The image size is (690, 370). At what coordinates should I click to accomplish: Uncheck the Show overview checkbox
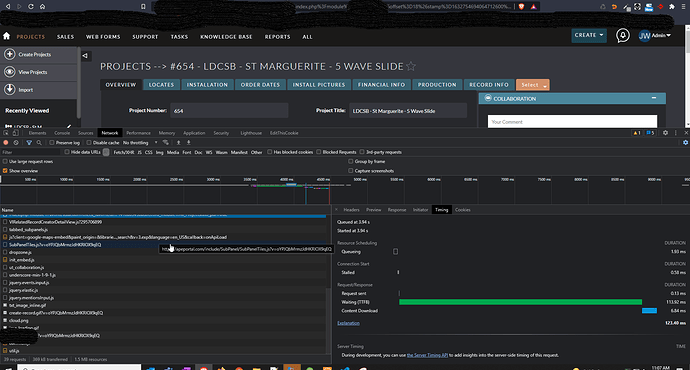pyautogui.click(x=5, y=171)
